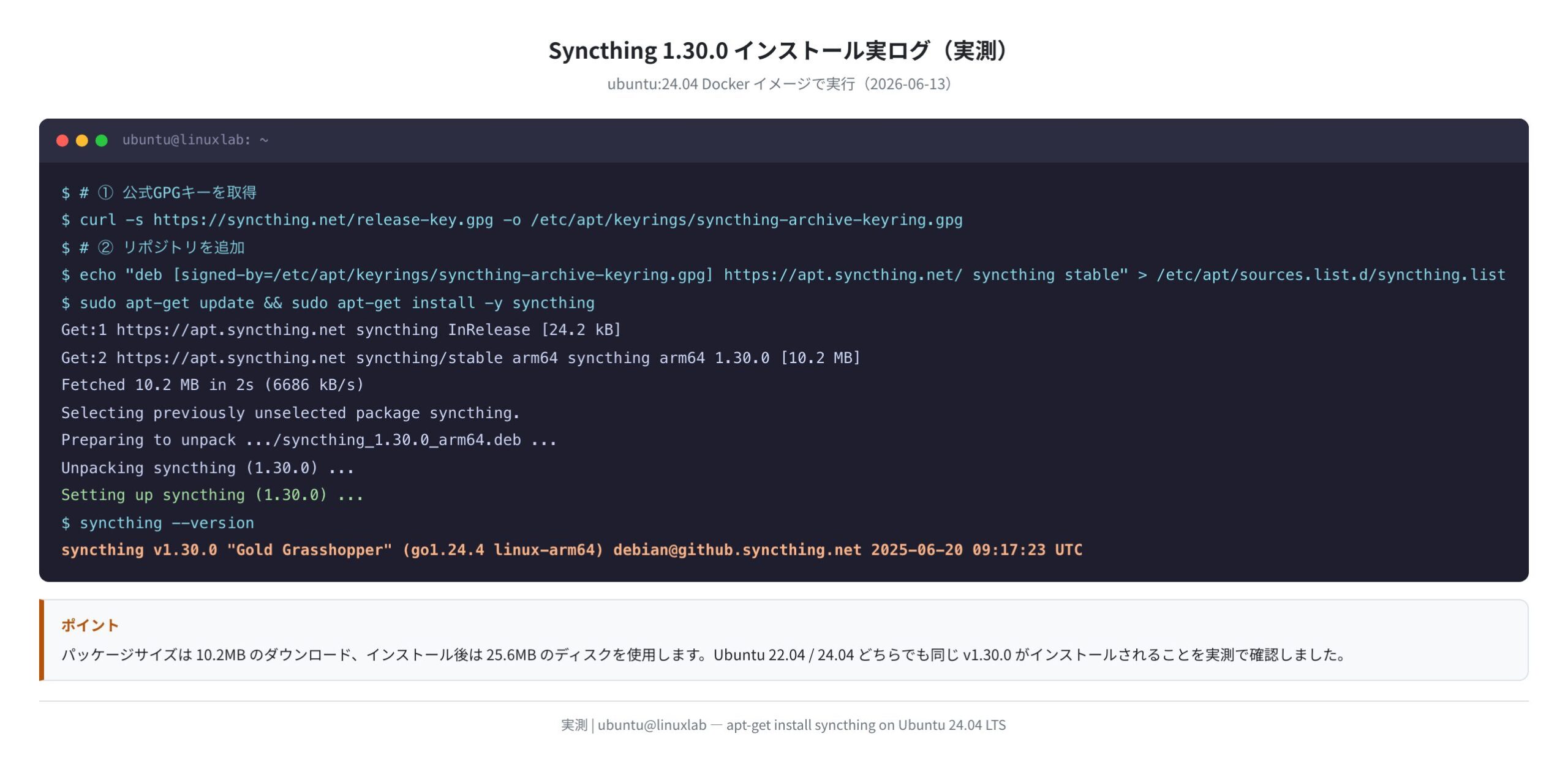Click "Selecting previously unselected package syncthing." line
Image resolution: width=1568 pixels, height=758 pixels.
290,413
